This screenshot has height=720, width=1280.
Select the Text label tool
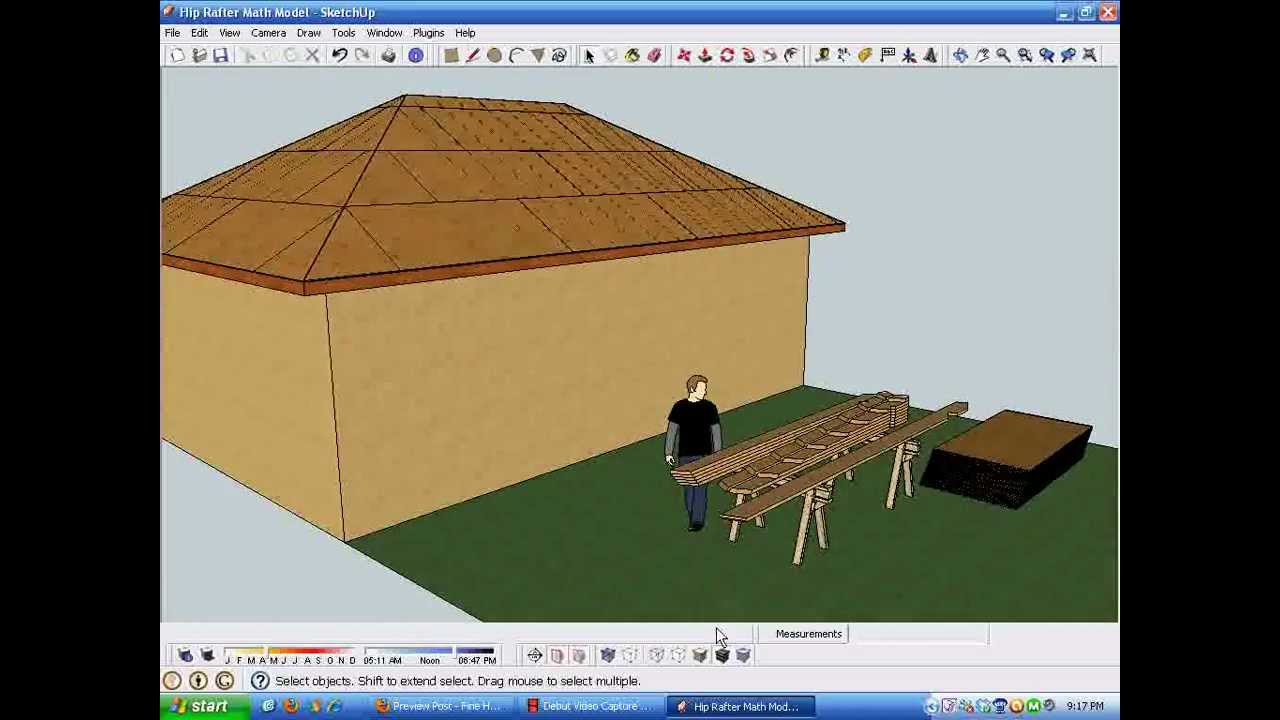point(887,56)
